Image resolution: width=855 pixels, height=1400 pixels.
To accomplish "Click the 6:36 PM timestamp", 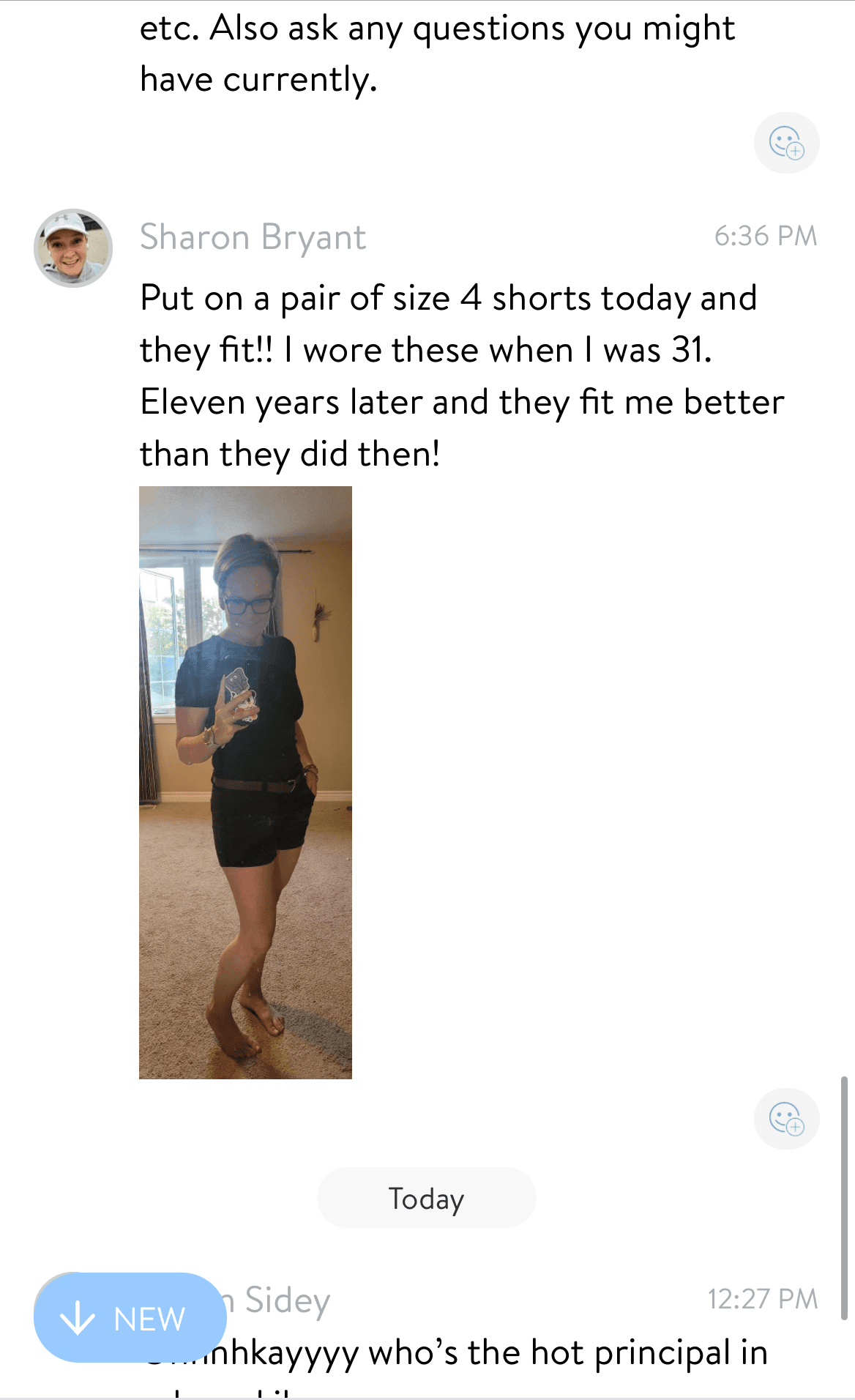I will pyautogui.click(x=766, y=236).
